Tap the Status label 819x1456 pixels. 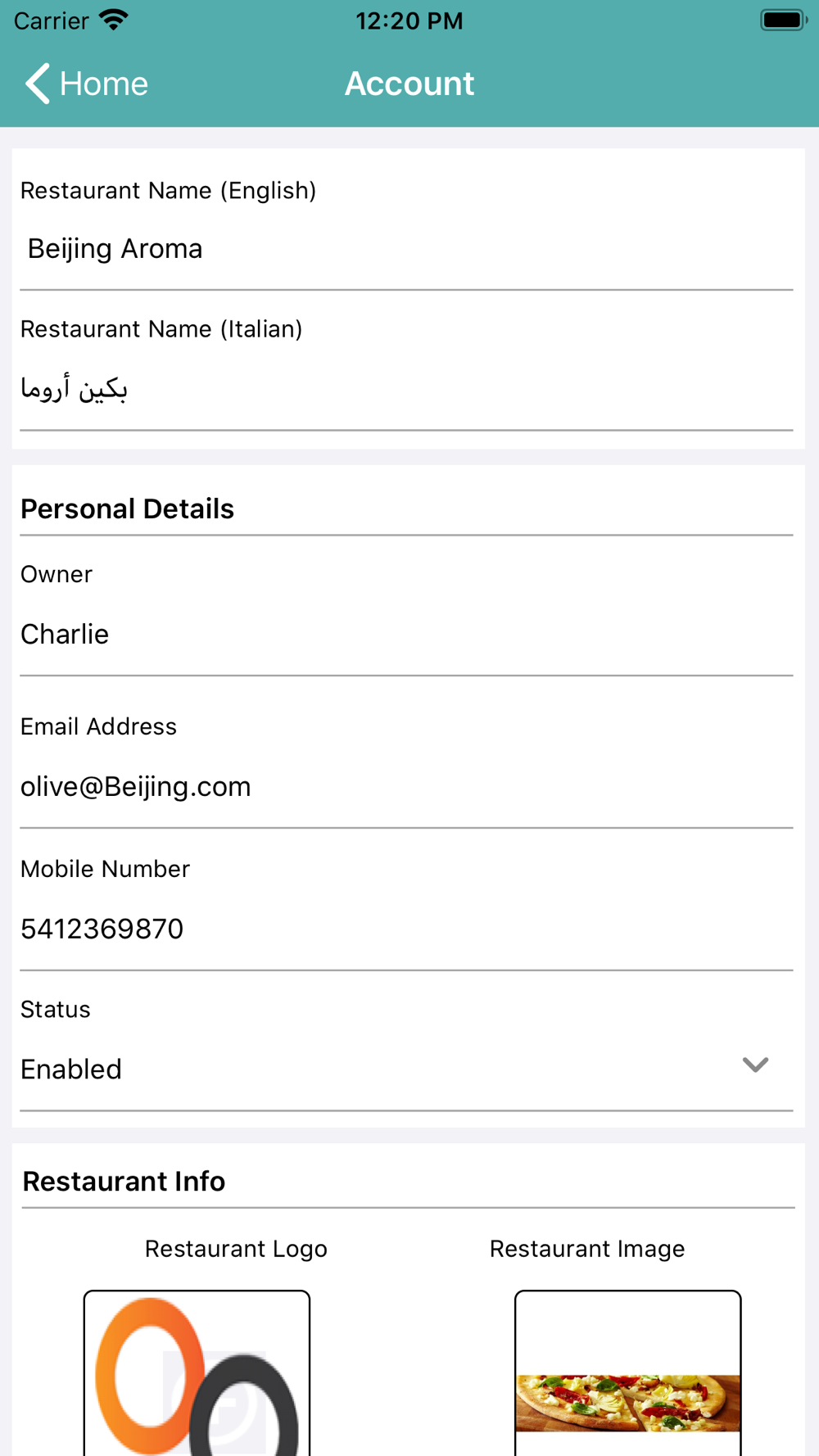[56, 1009]
